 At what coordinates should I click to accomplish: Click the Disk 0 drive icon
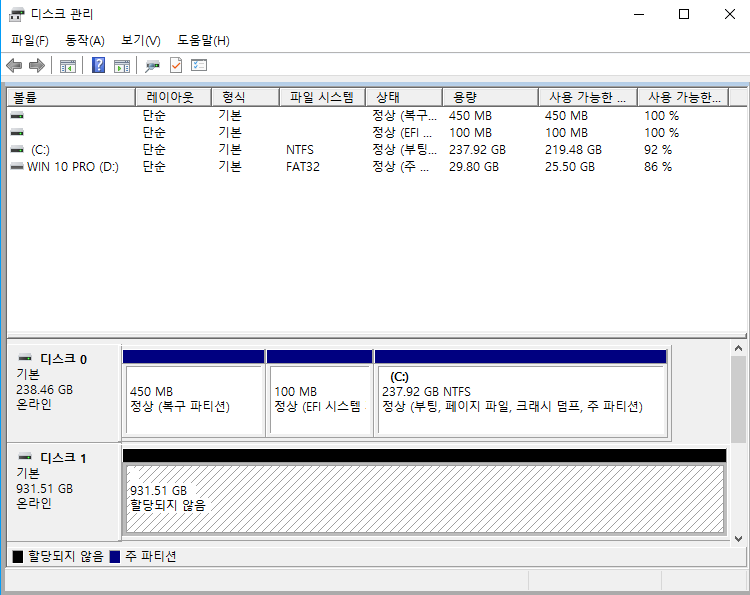point(25,357)
